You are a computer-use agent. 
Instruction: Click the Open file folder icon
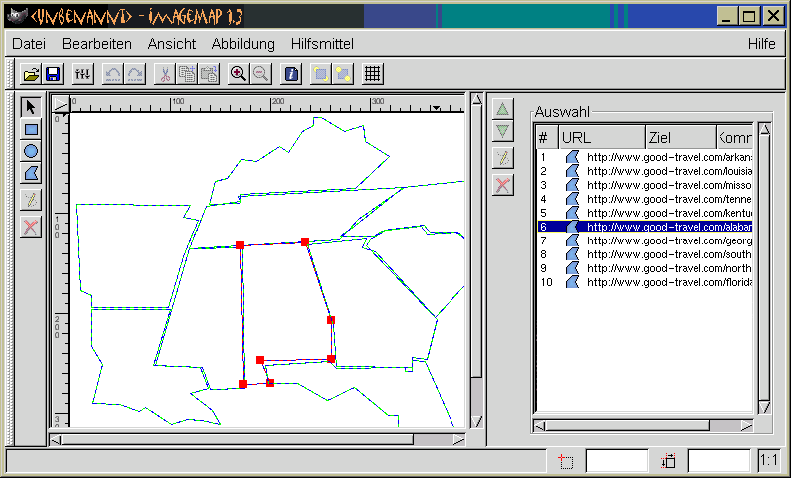click(31, 74)
